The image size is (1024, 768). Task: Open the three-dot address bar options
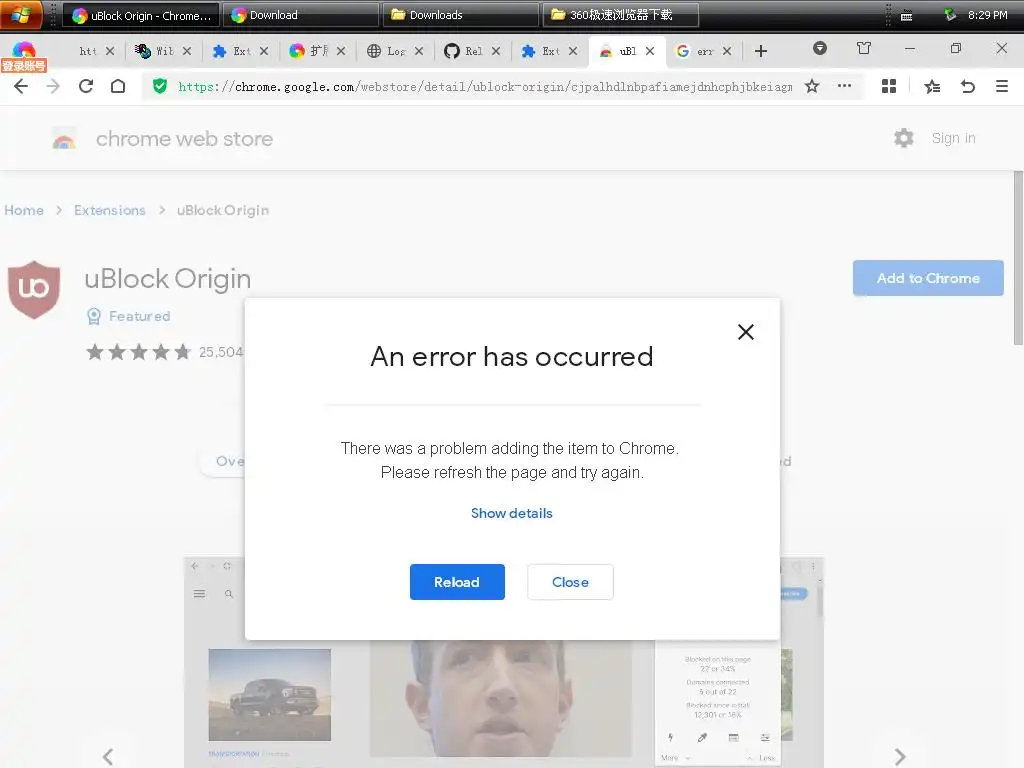[844, 86]
